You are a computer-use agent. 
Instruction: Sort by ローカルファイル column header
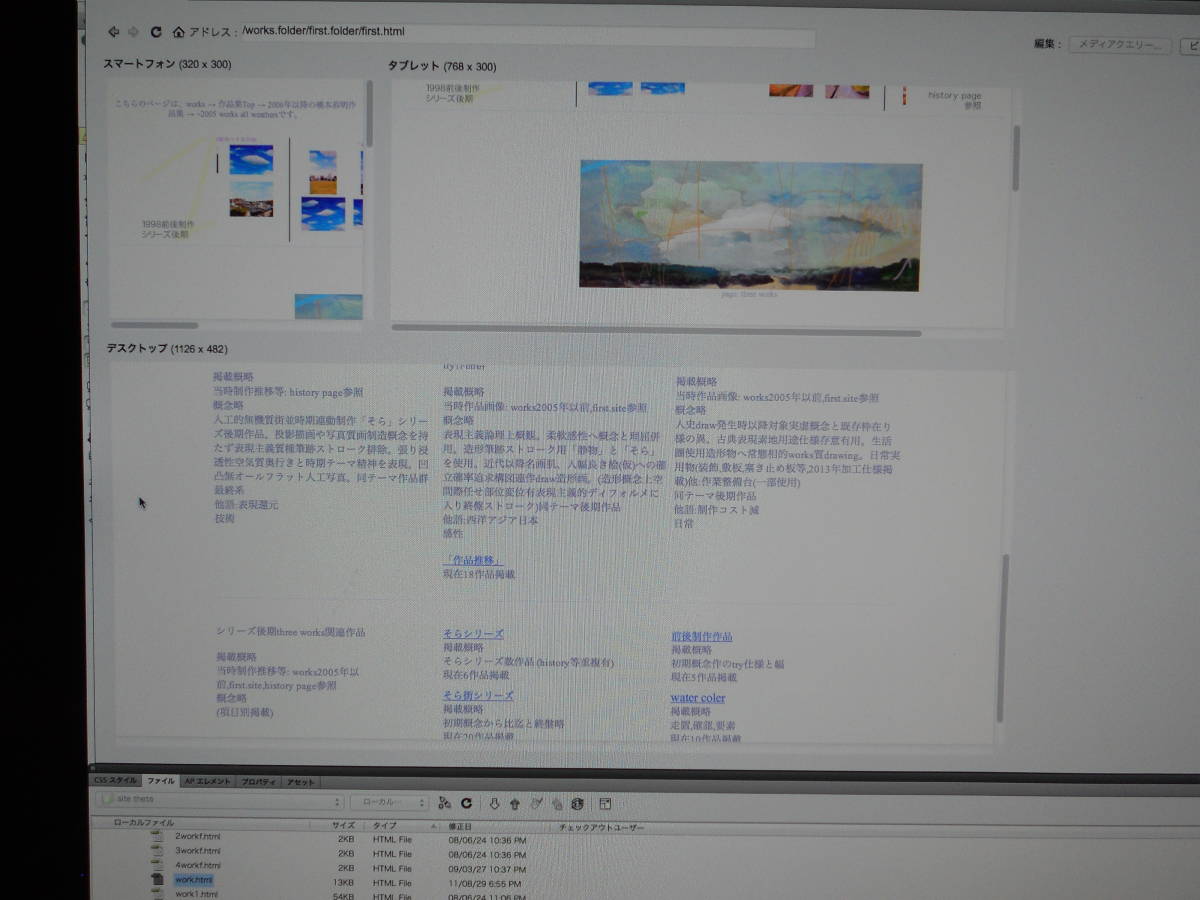[x=143, y=823]
